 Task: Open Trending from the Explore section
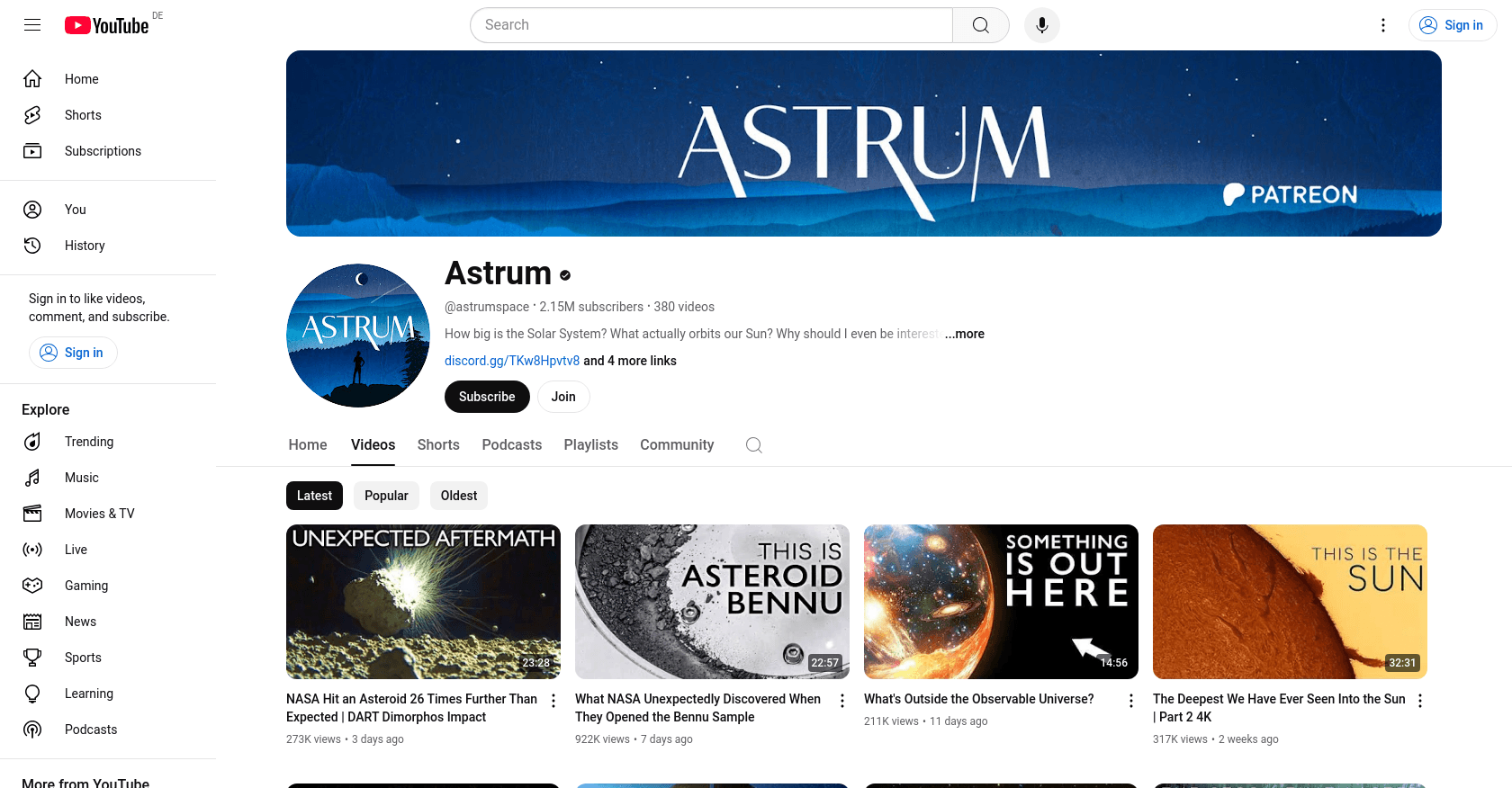89,442
